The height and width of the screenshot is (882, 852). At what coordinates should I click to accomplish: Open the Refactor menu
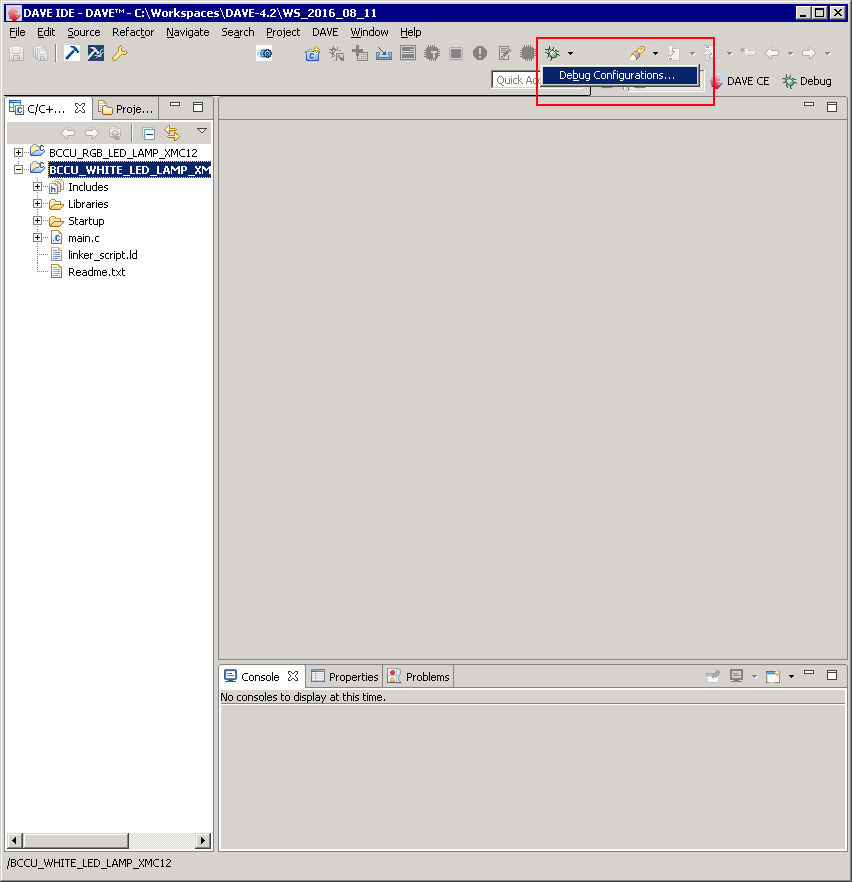click(x=133, y=32)
